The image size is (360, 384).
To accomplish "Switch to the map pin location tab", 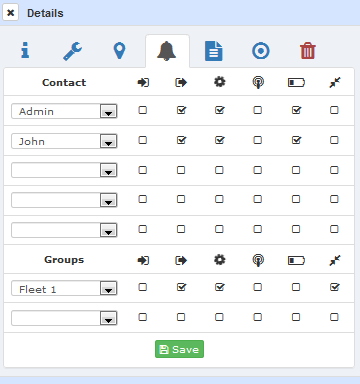I will pos(119,51).
